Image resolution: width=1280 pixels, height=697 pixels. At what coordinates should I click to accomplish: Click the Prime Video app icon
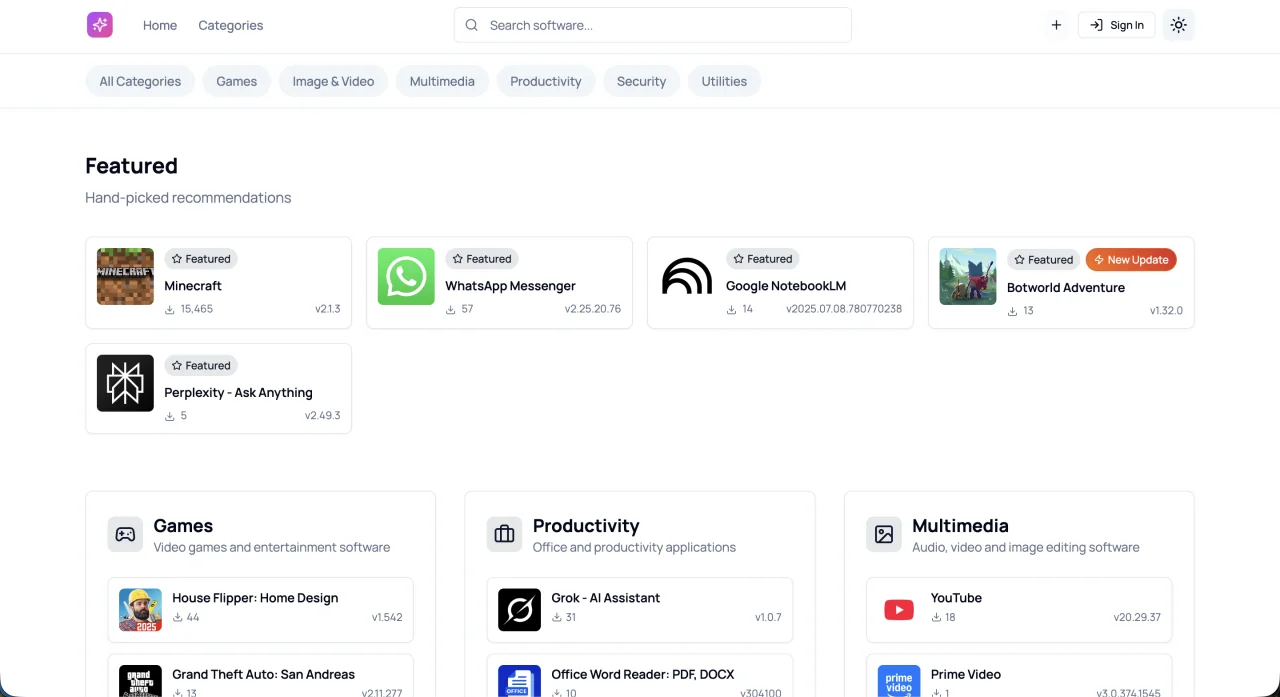click(899, 682)
